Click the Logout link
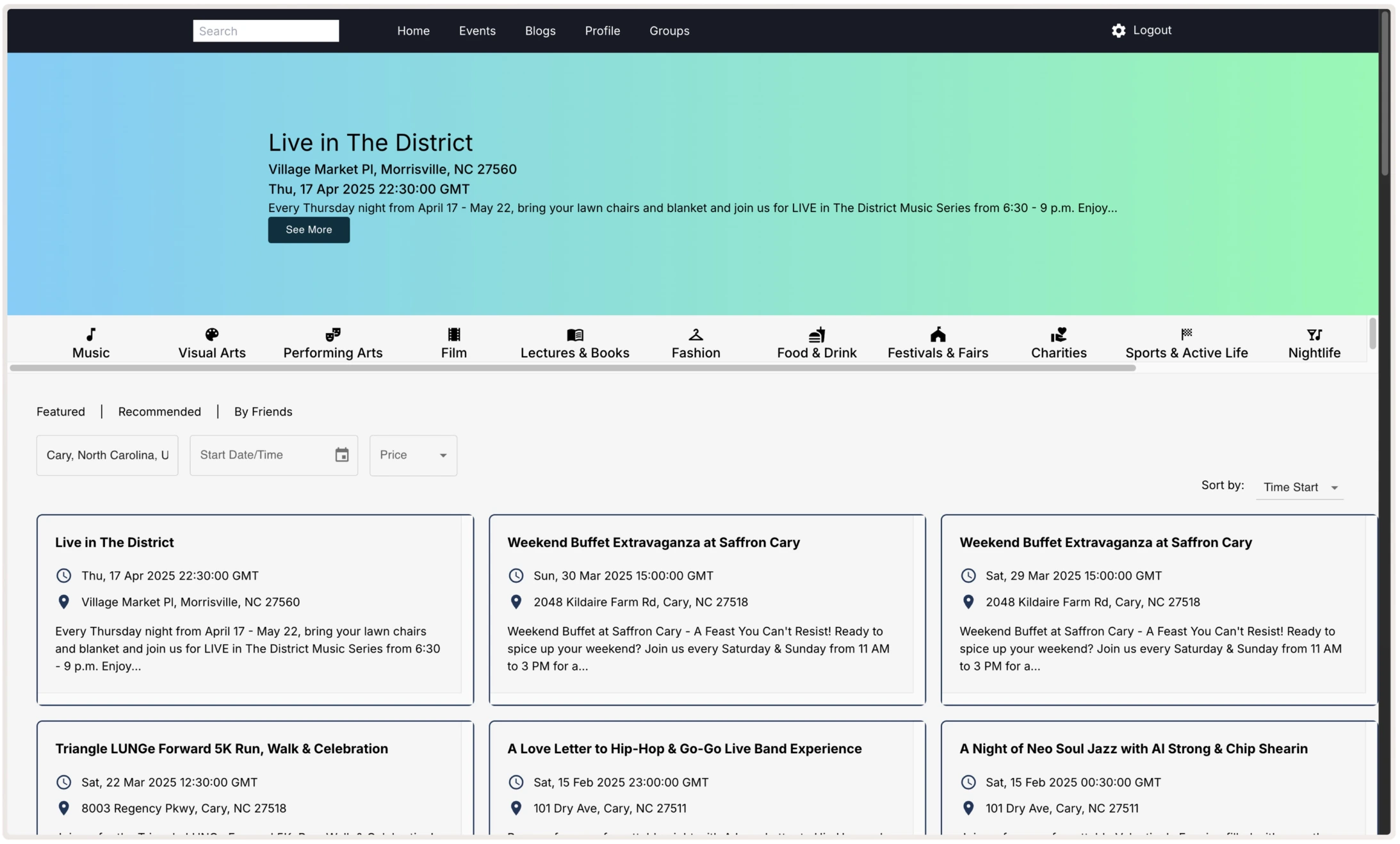Viewport: 1400px width, 844px height. point(1152,30)
